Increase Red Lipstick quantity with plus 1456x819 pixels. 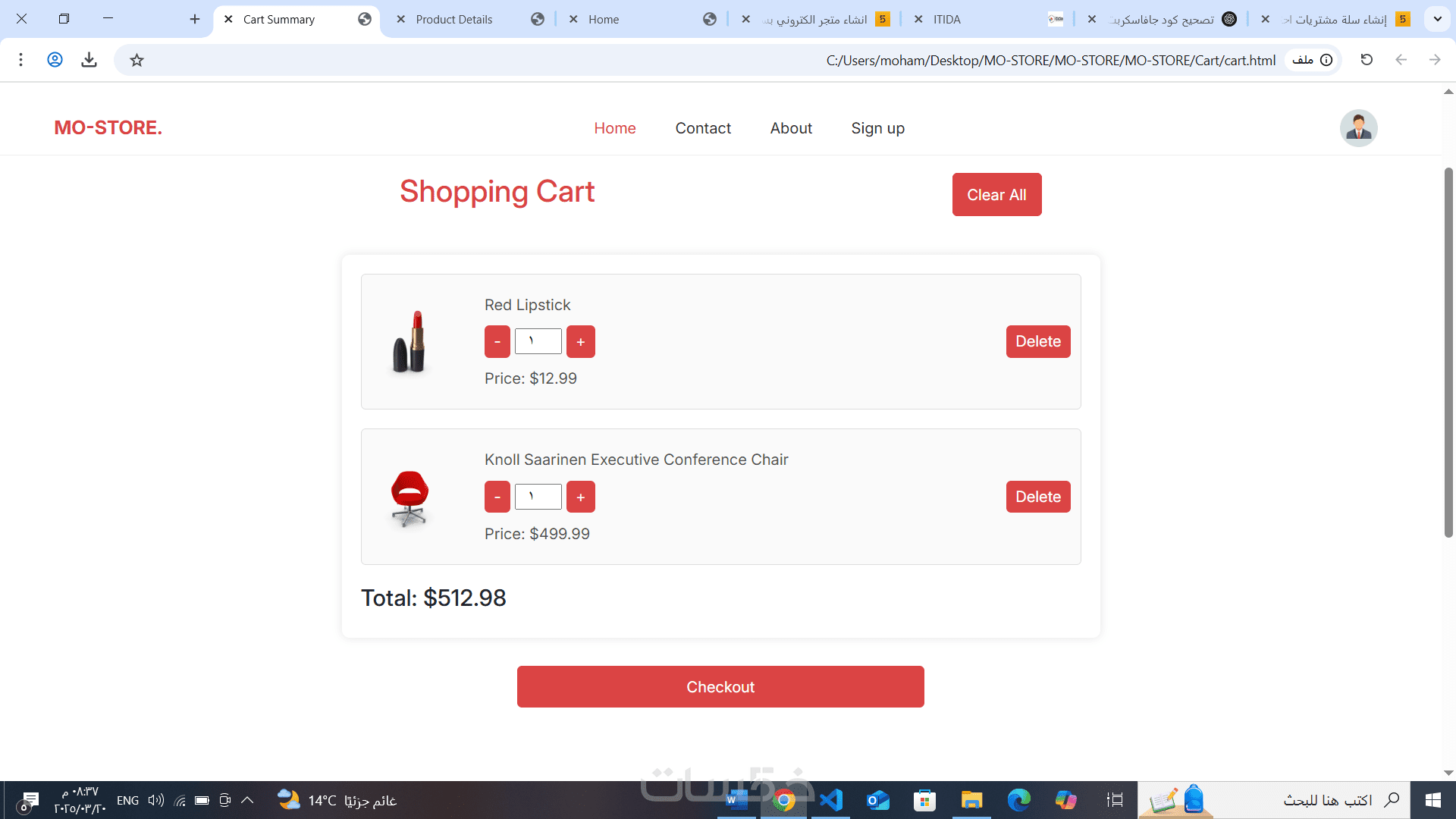coord(580,342)
